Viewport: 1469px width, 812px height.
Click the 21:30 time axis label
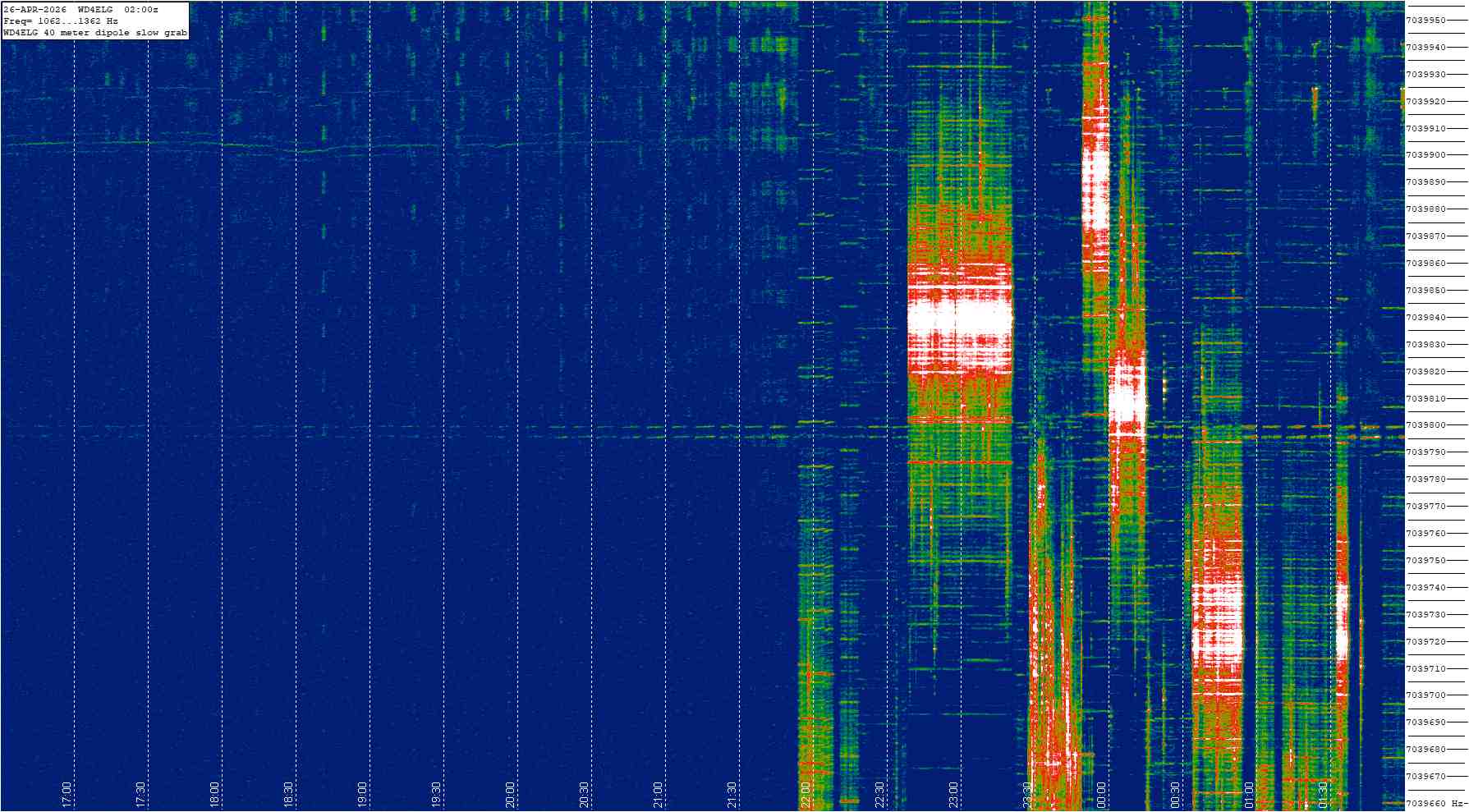pos(732,795)
